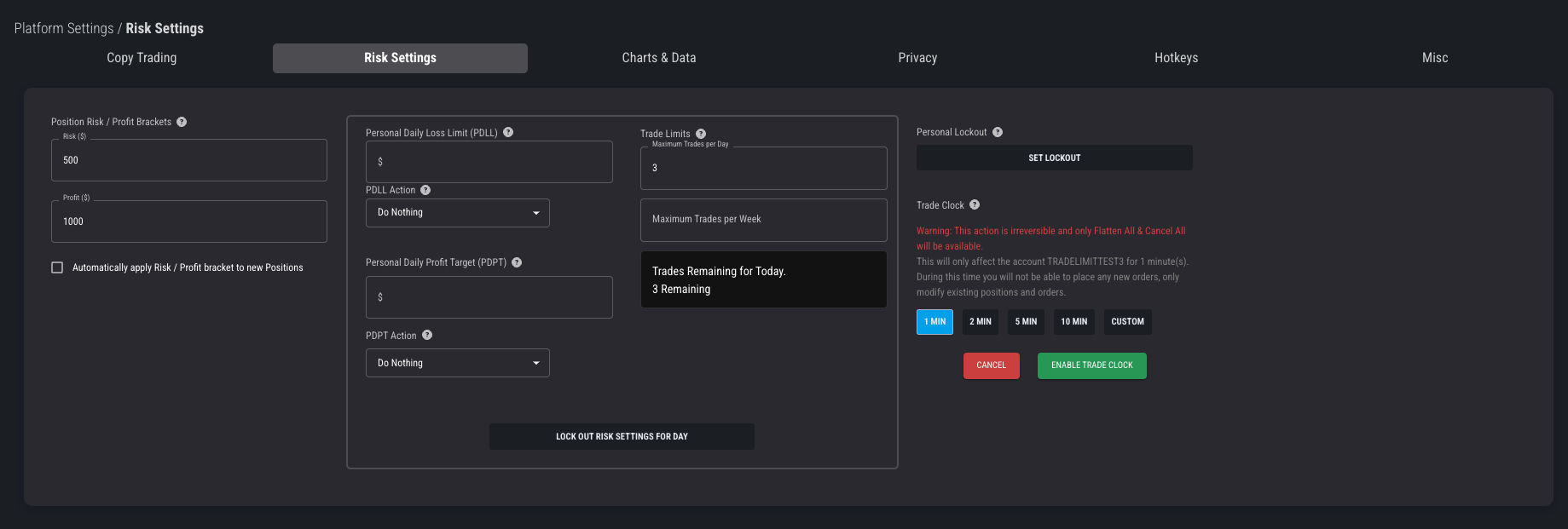Screen dimensions: 1568x529
Task: Click the Personal Lockout help icon
Action: point(998,132)
